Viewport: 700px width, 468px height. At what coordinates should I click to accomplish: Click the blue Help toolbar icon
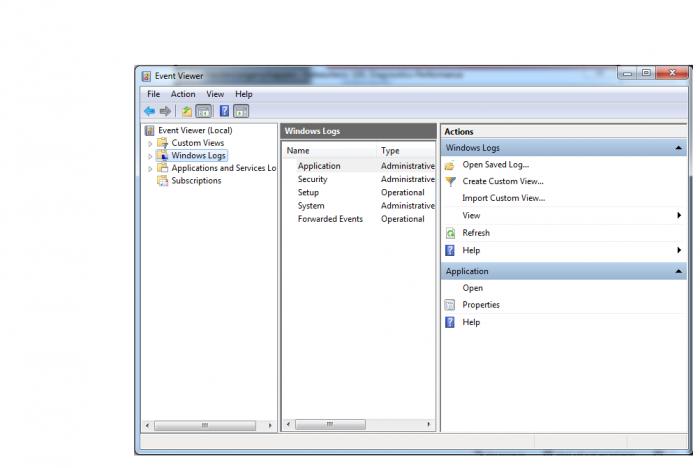point(225,111)
